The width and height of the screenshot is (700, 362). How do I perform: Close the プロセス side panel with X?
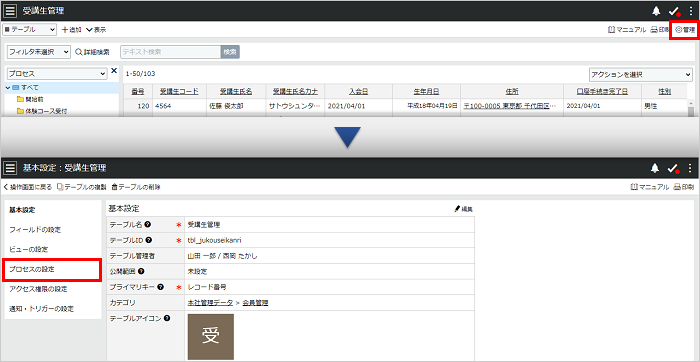click(x=114, y=71)
